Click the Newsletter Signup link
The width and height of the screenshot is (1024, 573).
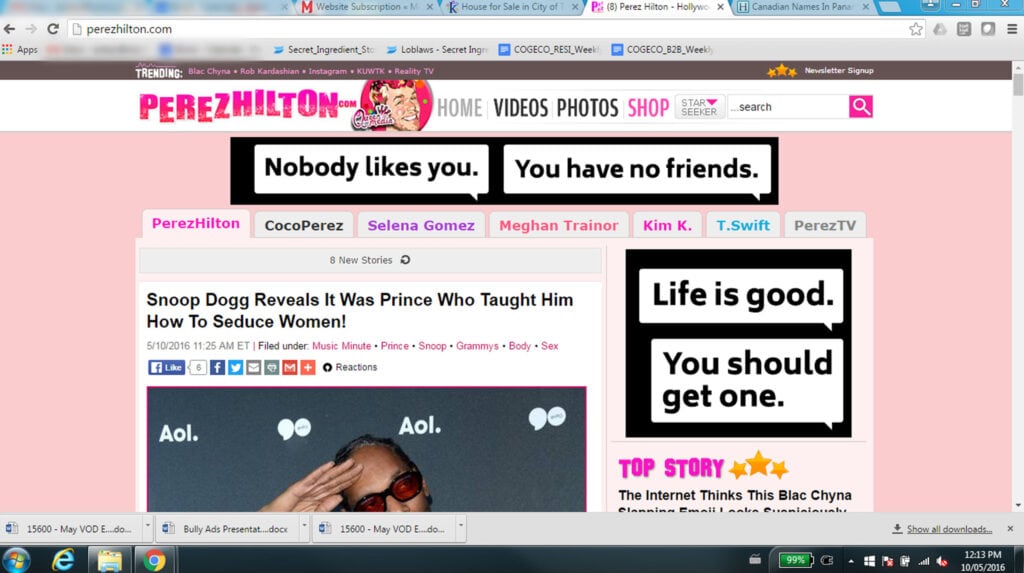[x=838, y=71]
